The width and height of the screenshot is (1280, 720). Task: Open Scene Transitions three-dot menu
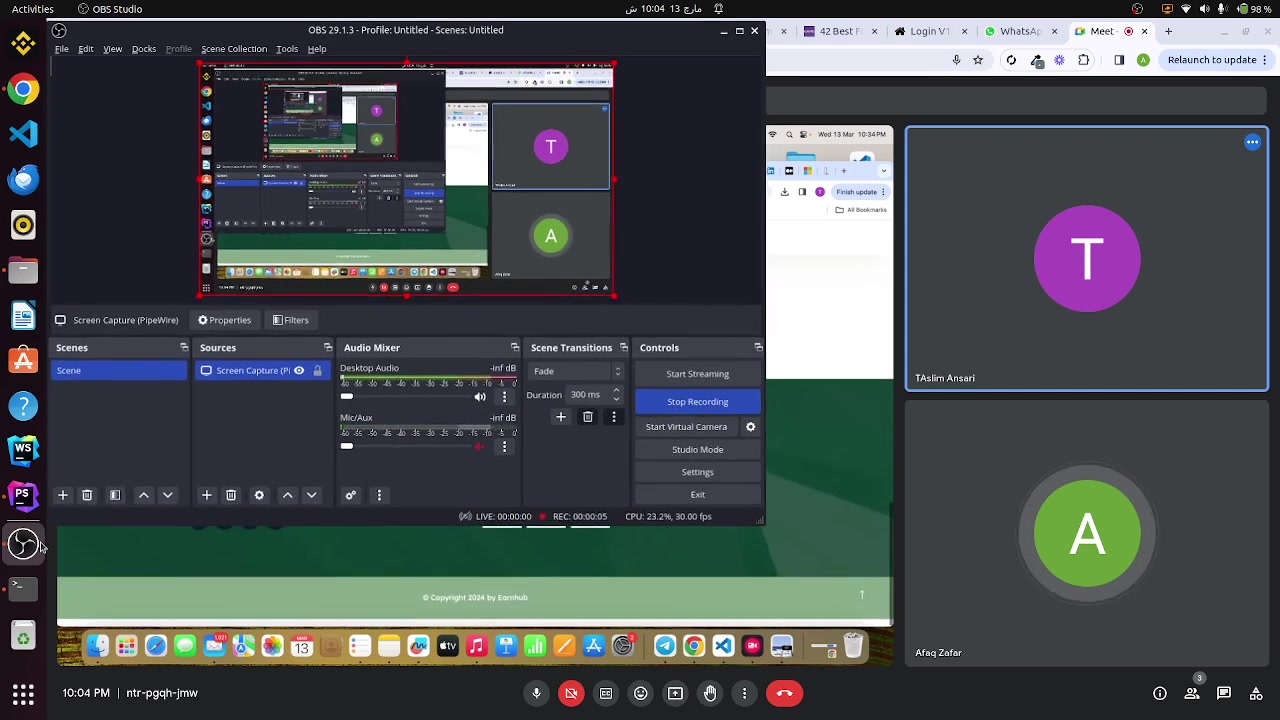coord(614,417)
